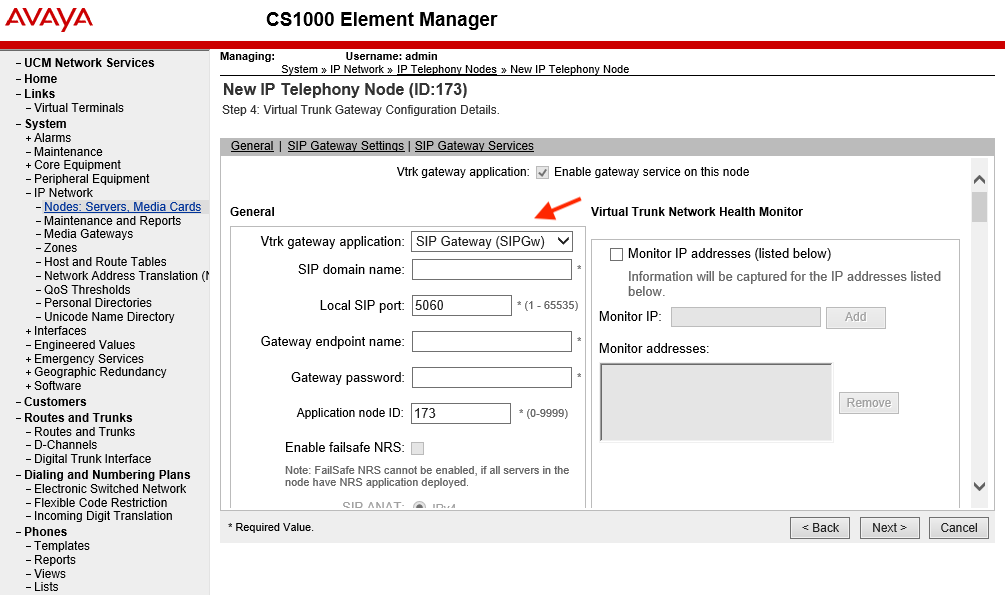The image size is (1005, 595).
Task: Open Flexible Code Restriction page
Action: 101,503
